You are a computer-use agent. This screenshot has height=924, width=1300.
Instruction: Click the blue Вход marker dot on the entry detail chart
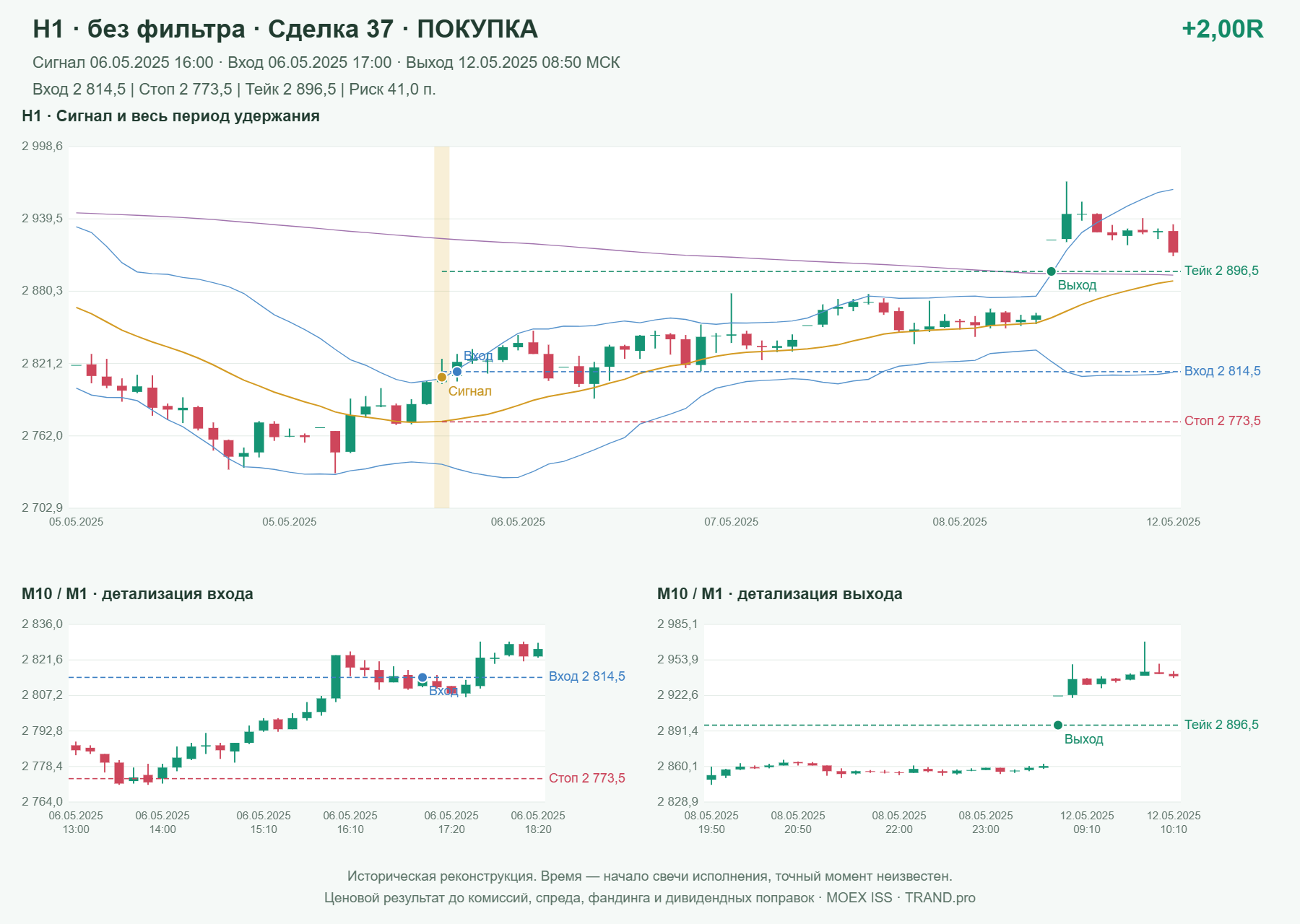pyautogui.click(x=422, y=678)
